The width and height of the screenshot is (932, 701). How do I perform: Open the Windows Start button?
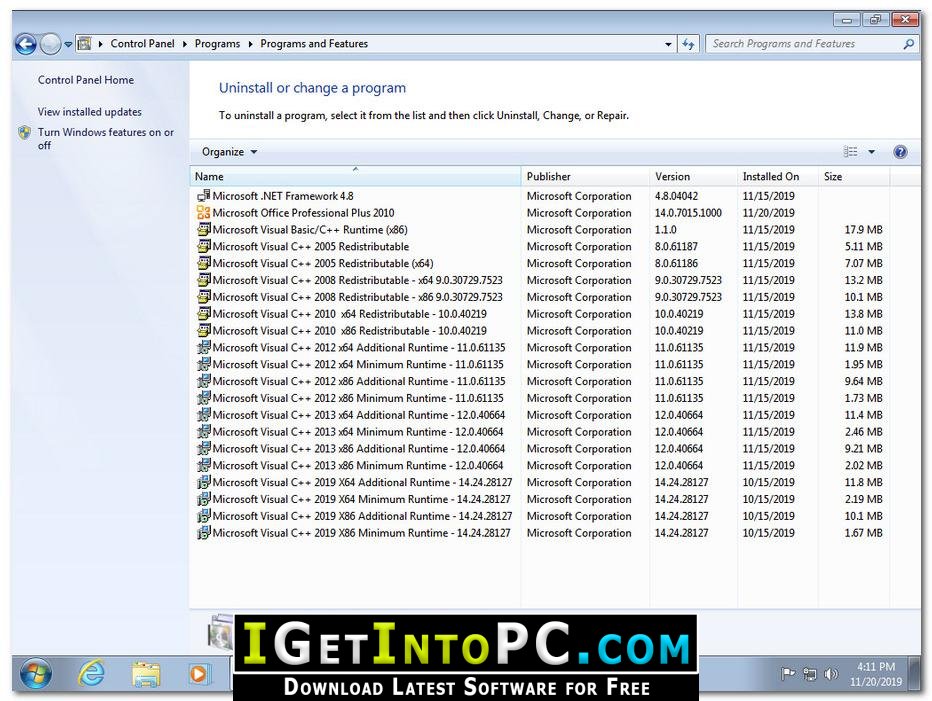click(x=36, y=674)
